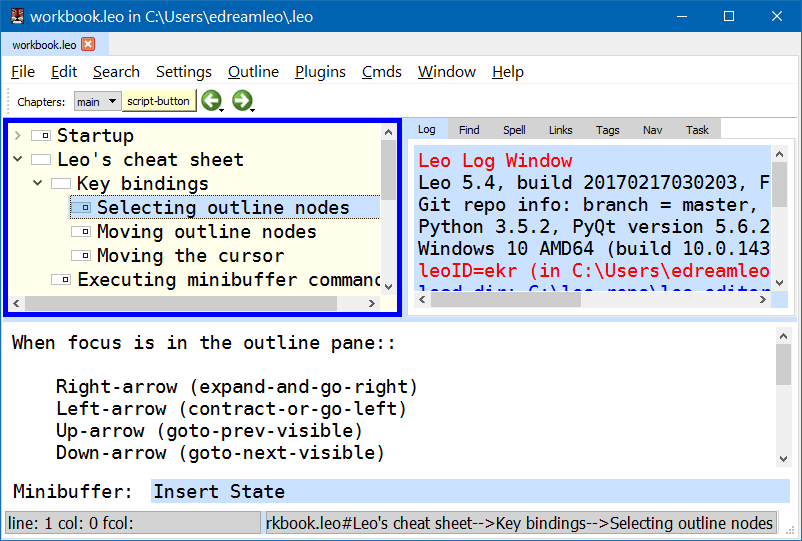Screen dimensions: 802x541
Task: Click the Startup node box icon
Action: click(x=41, y=136)
